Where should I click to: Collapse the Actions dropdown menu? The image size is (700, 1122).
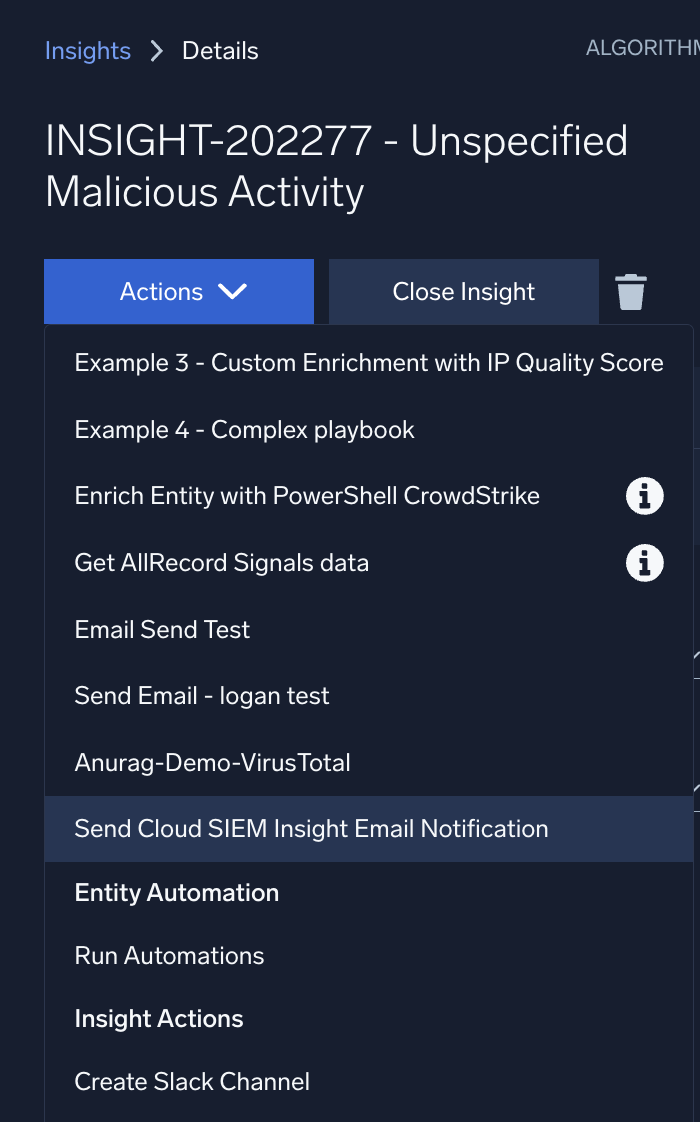[x=178, y=291]
